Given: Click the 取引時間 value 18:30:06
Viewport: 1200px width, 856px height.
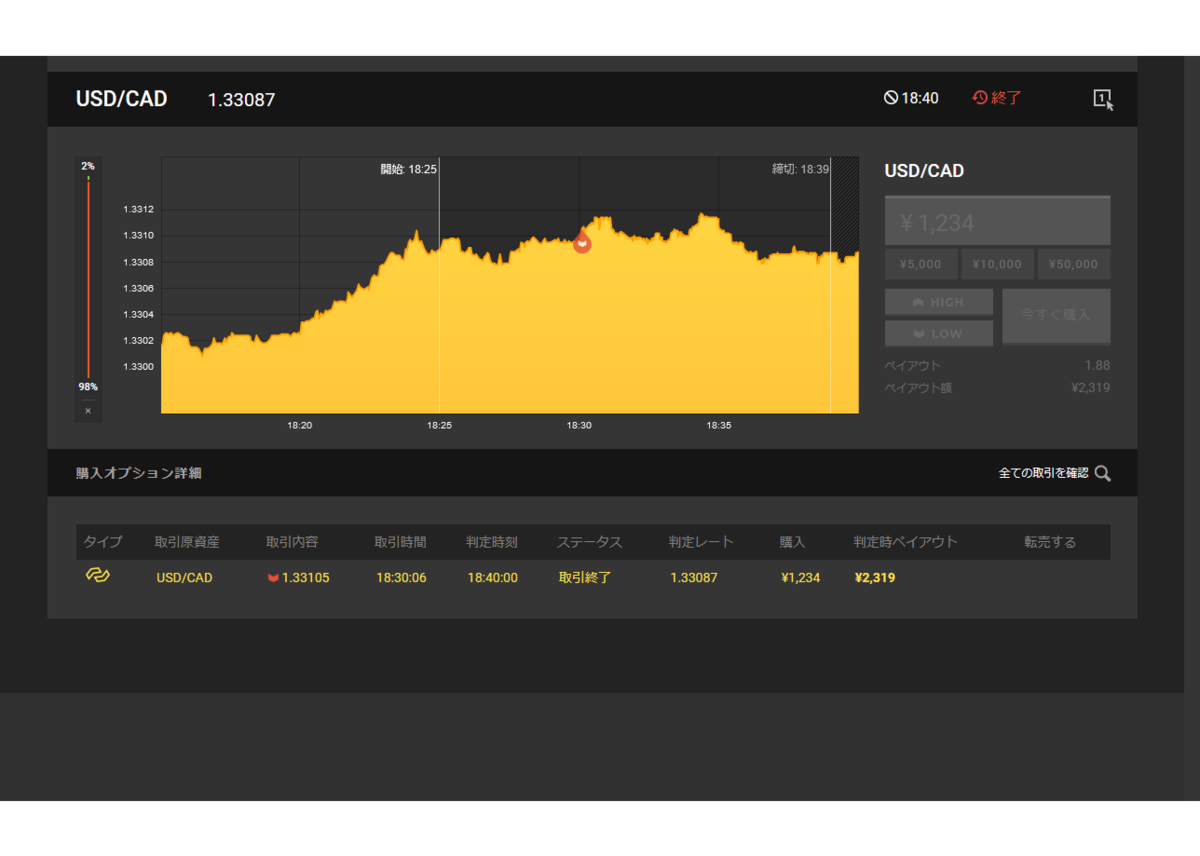Looking at the screenshot, I should (401, 578).
